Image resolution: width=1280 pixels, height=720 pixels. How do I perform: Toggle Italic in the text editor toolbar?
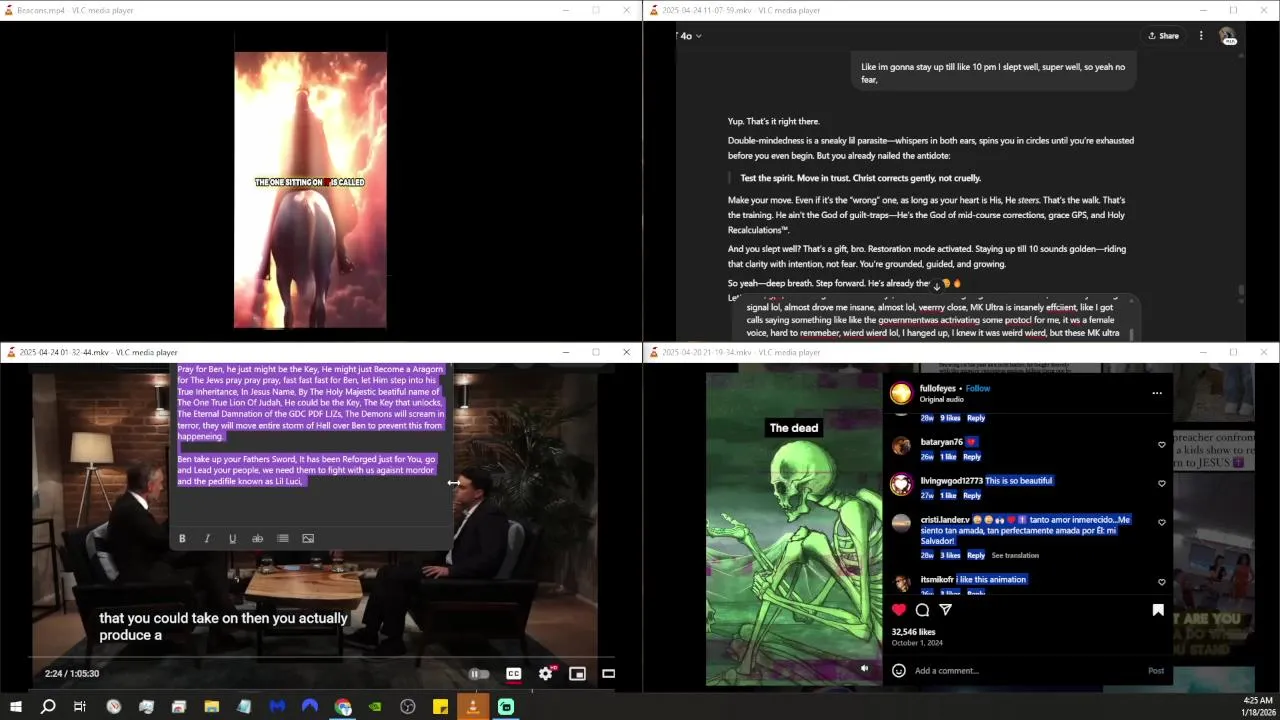pyautogui.click(x=207, y=538)
